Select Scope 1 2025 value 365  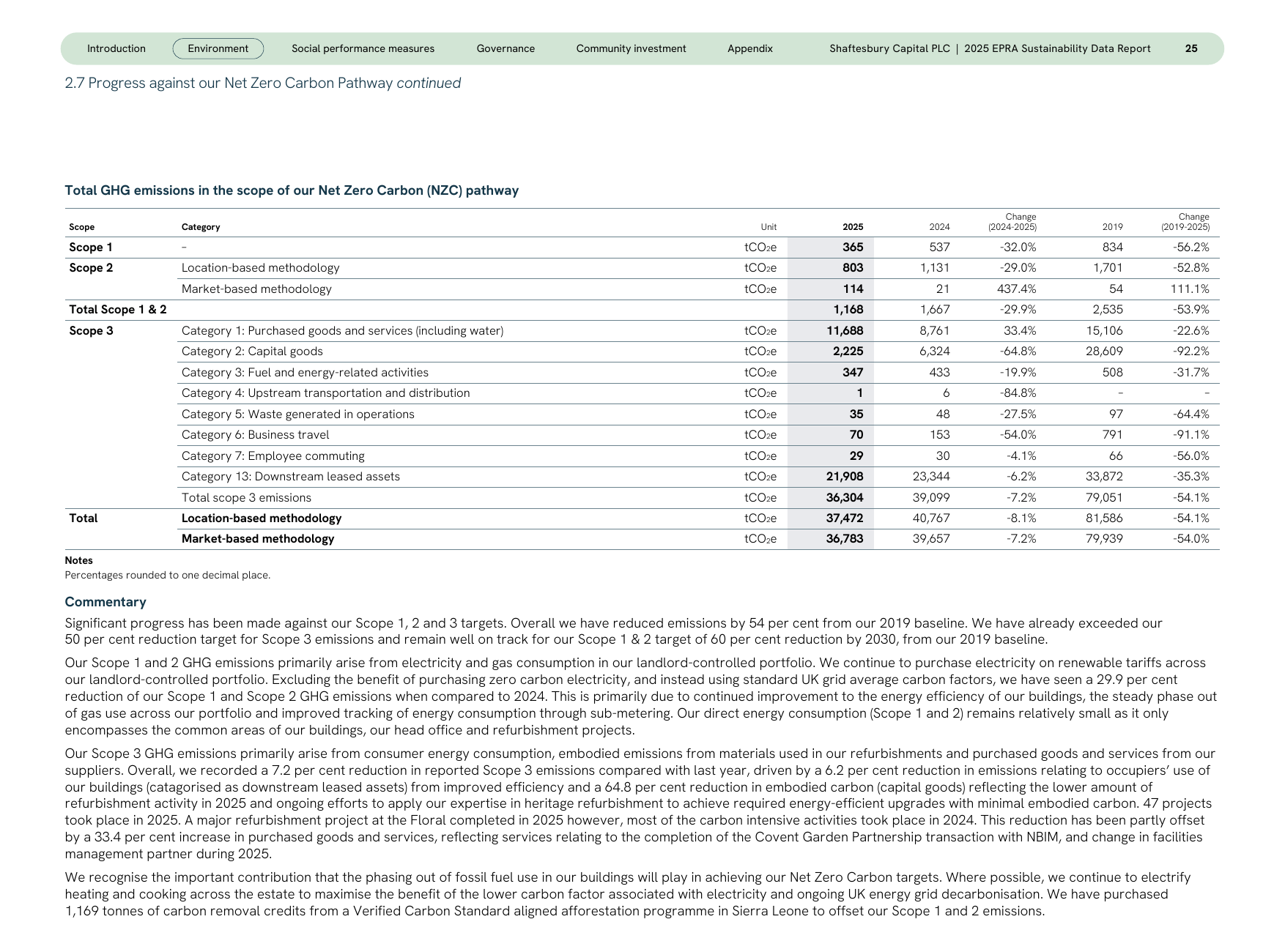[853, 248]
